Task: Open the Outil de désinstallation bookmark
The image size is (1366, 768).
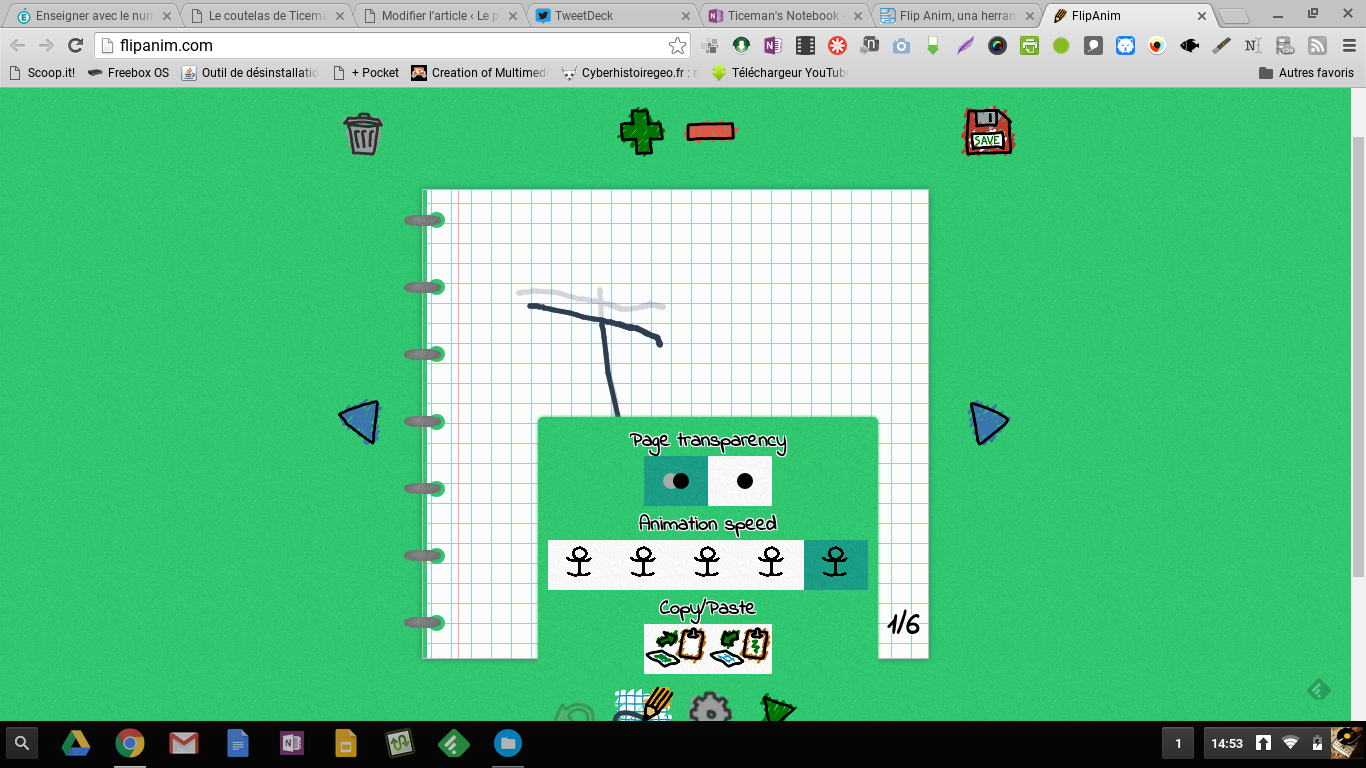Action: (x=250, y=73)
